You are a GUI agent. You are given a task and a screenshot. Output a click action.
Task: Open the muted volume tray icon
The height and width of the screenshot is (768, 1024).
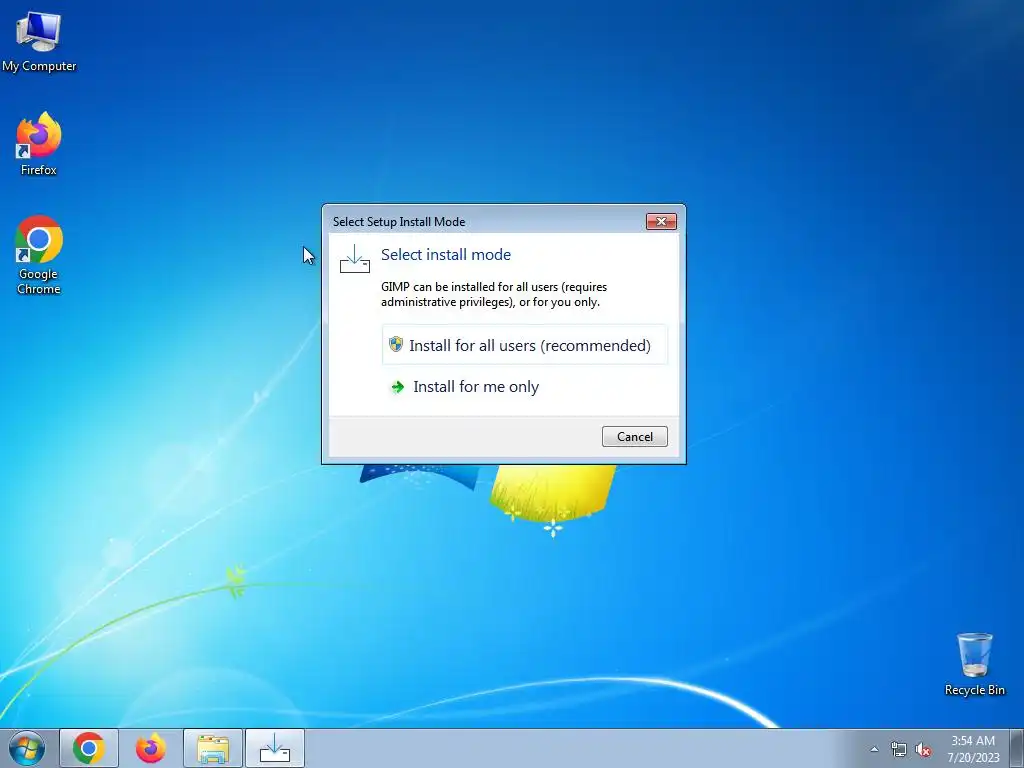click(x=923, y=749)
